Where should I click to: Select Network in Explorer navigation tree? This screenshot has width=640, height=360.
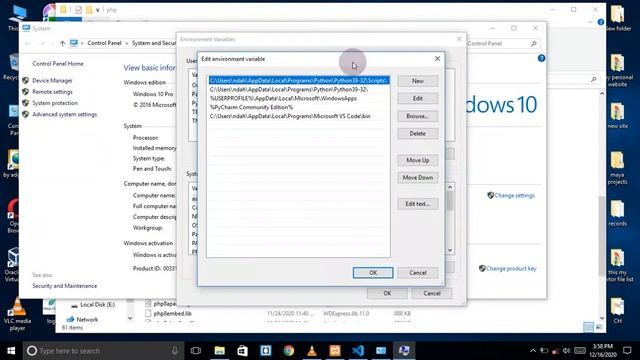click(x=87, y=319)
